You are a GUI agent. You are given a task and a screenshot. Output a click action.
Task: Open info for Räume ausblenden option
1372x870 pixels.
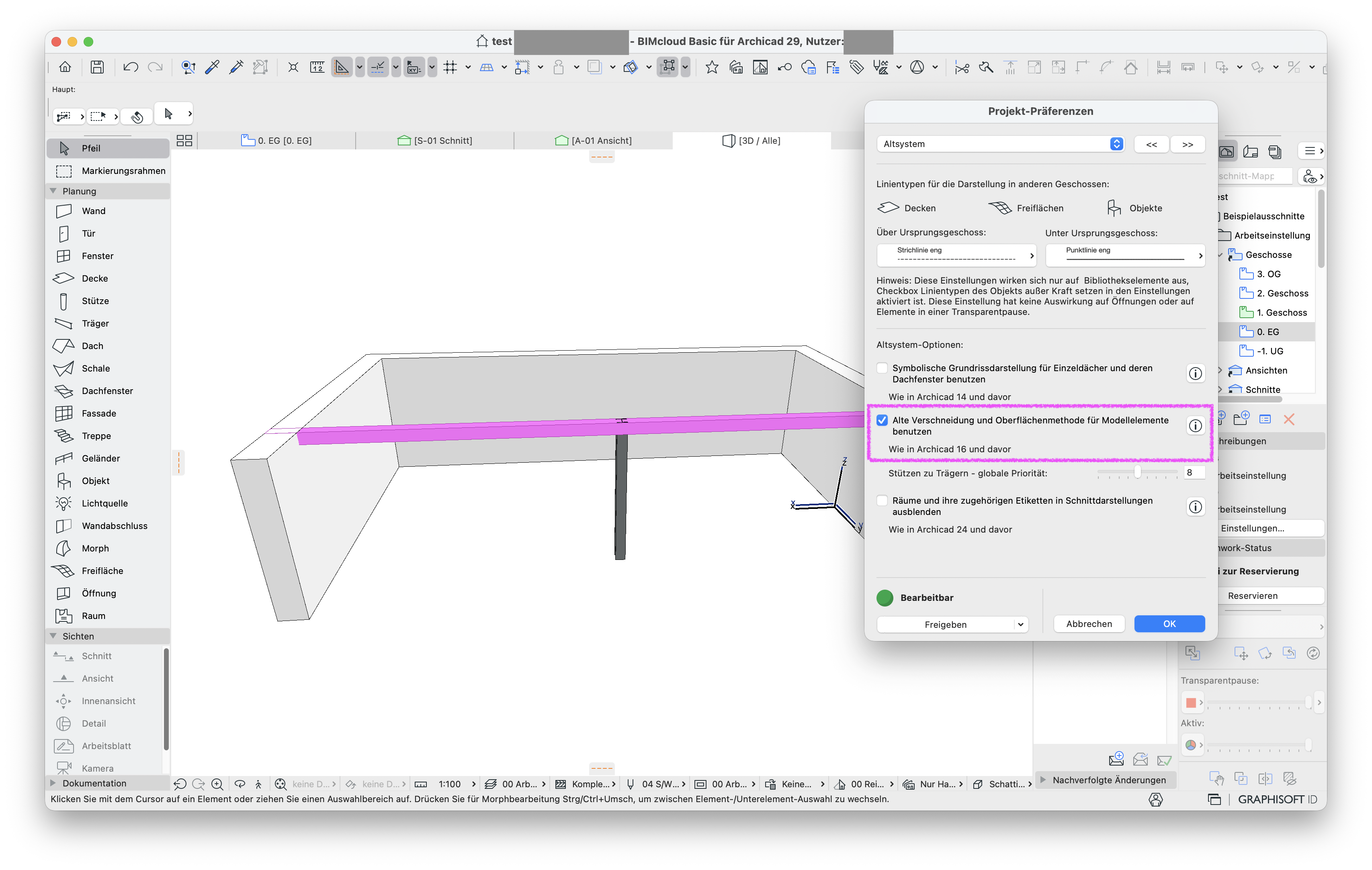[1195, 507]
